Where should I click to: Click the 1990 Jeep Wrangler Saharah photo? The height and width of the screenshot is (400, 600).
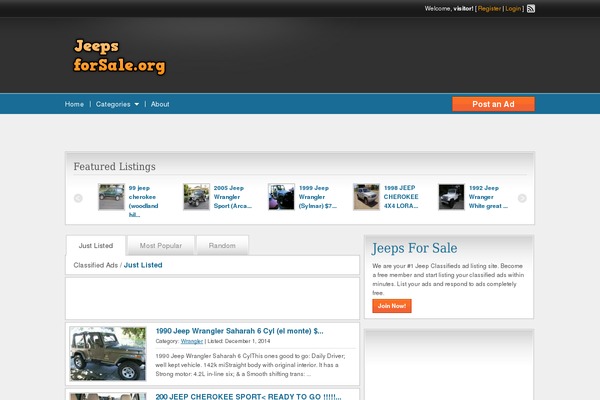[108, 354]
